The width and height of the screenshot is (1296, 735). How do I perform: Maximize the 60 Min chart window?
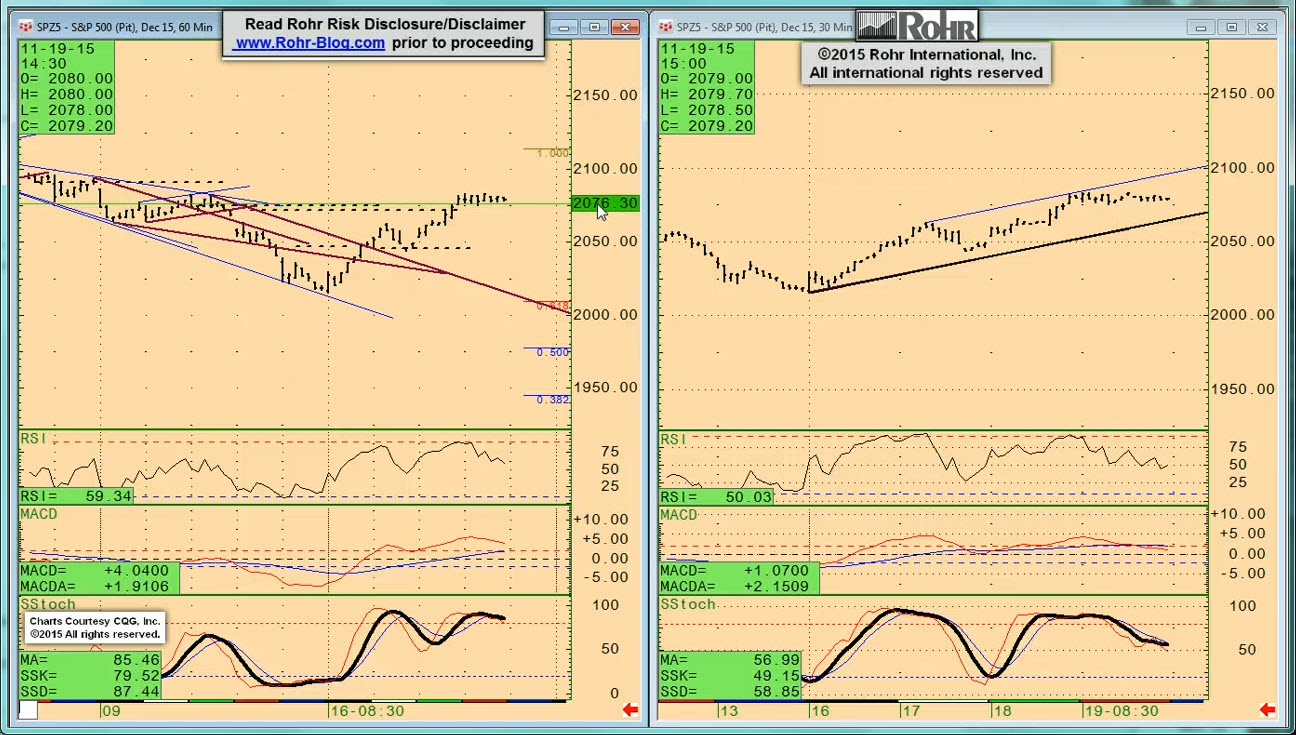pyautogui.click(x=595, y=27)
